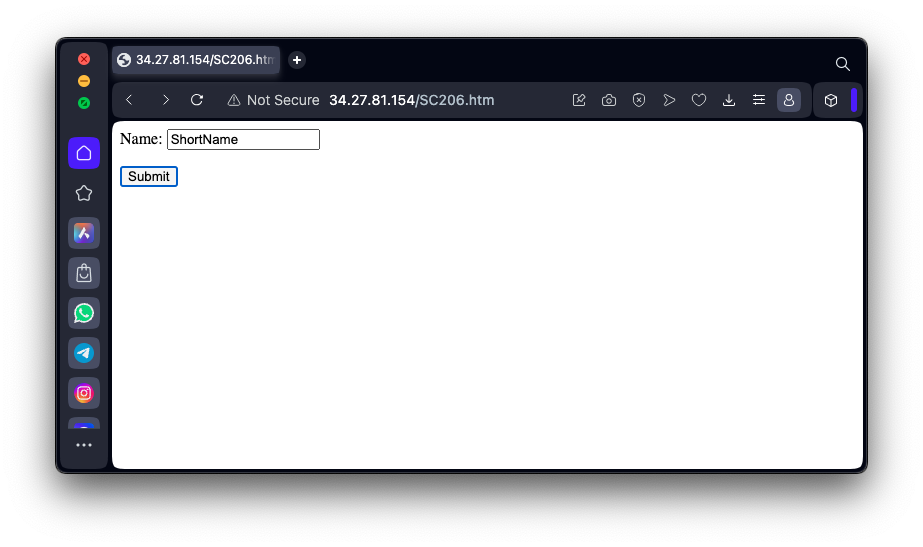Screen dimensions: 923x547
Task: Click the Submit button
Action: tap(149, 177)
